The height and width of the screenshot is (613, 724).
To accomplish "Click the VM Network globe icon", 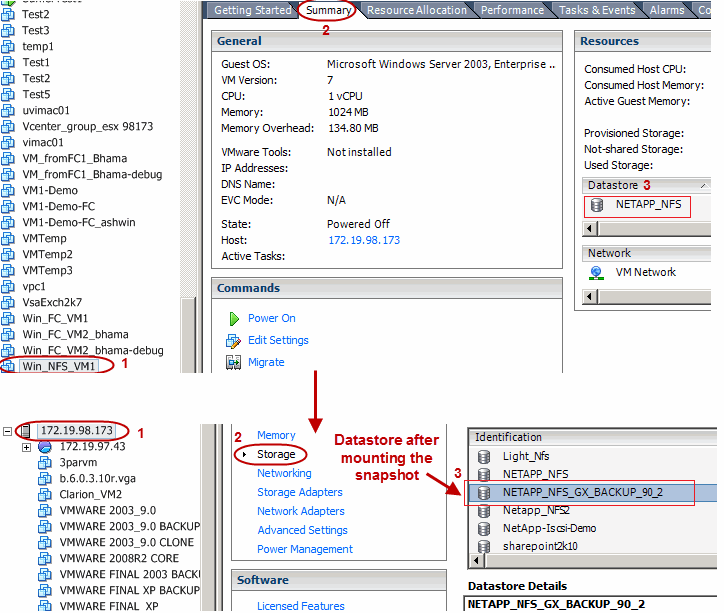I will [x=596, y=273].
